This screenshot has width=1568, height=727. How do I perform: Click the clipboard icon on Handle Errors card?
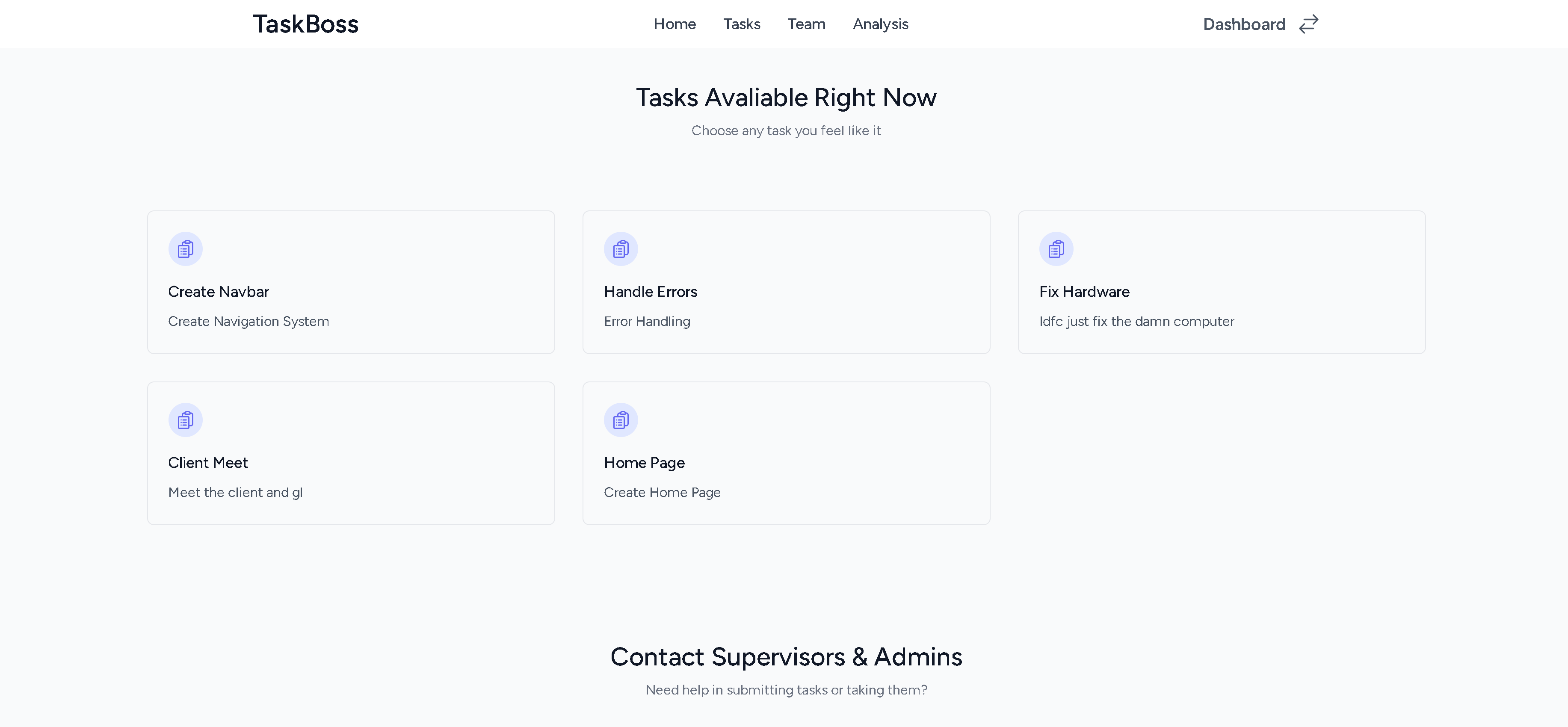point(621,249)
